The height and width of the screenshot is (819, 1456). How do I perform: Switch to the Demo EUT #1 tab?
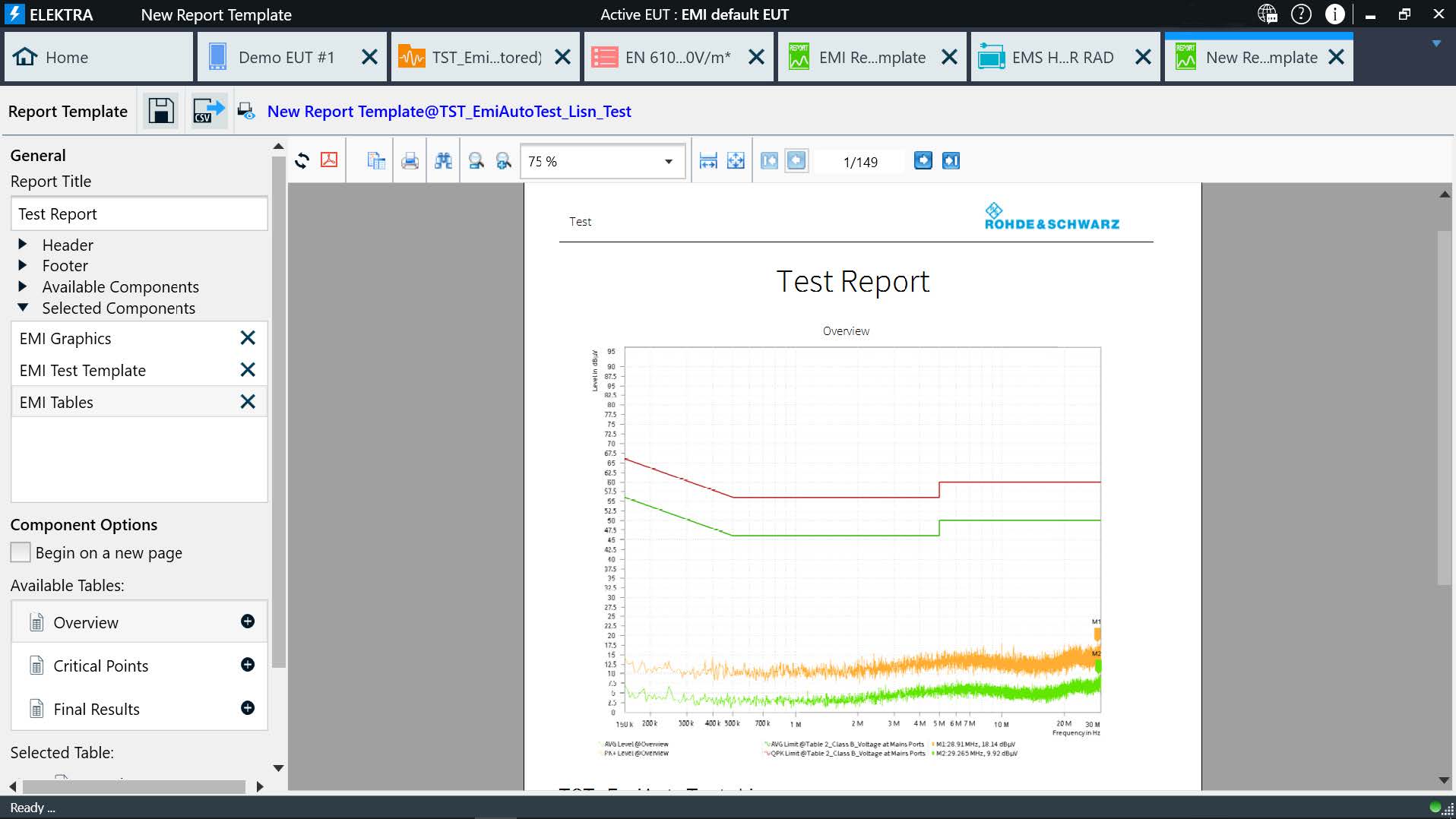(286, 58)
